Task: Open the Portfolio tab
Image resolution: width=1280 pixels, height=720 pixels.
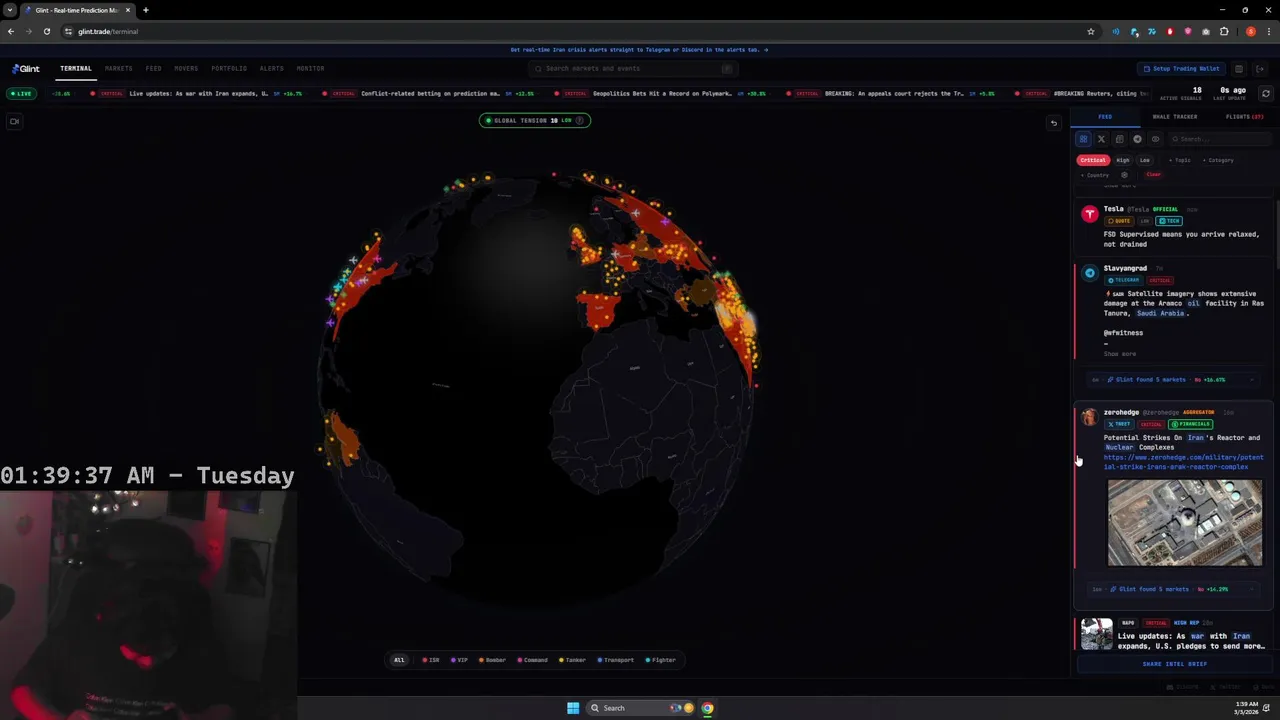Action: click(x=229, y=69)
